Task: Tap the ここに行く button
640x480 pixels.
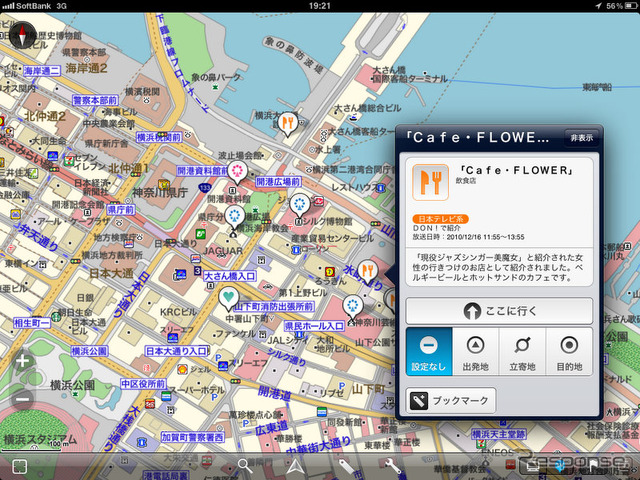Action: click(499, 311)
